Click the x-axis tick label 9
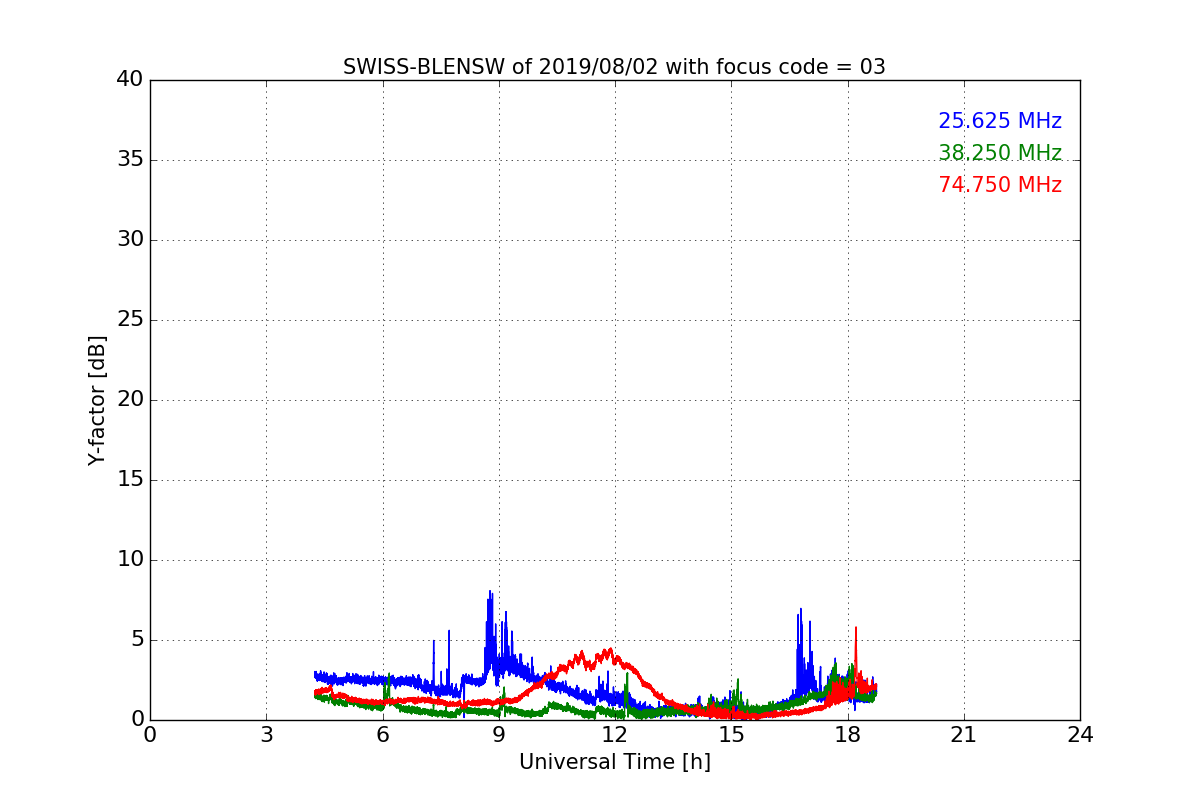Image resolution: width=1200 pixels, height=800 pixels. pyautogui.click(x=499, y=734)
